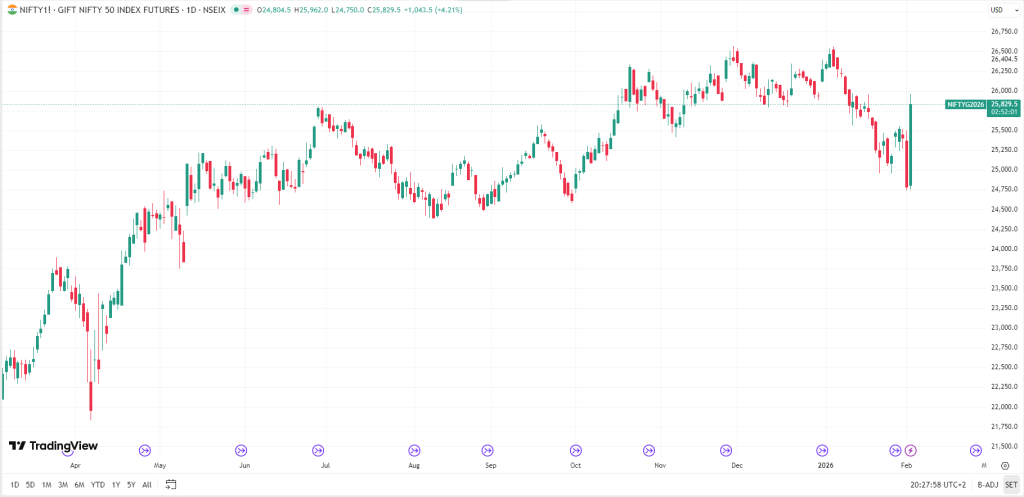Viewport: 1024px width, 497px height.
Task: Open the Go to date calendar icon
Action: tap(169, 485)
